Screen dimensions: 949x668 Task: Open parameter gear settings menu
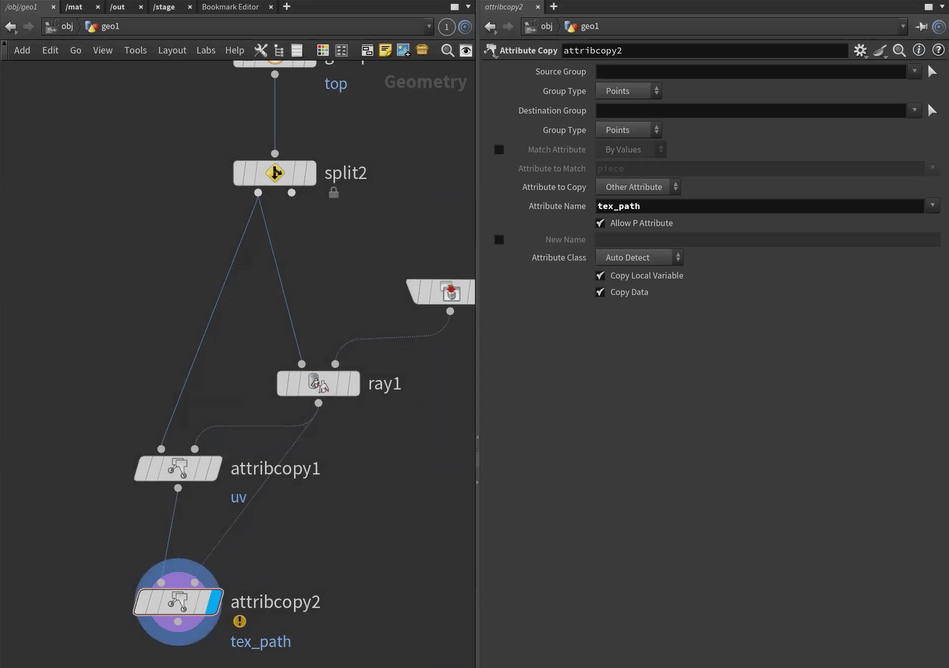tap(860, 50)
